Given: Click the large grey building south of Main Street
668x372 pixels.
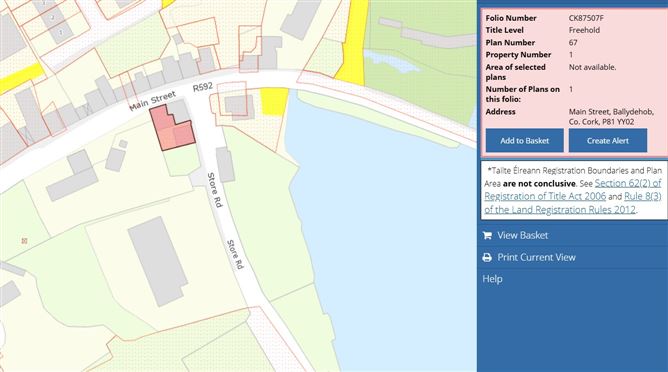Looking at the screenshot, I should click(x=158, y=261).
